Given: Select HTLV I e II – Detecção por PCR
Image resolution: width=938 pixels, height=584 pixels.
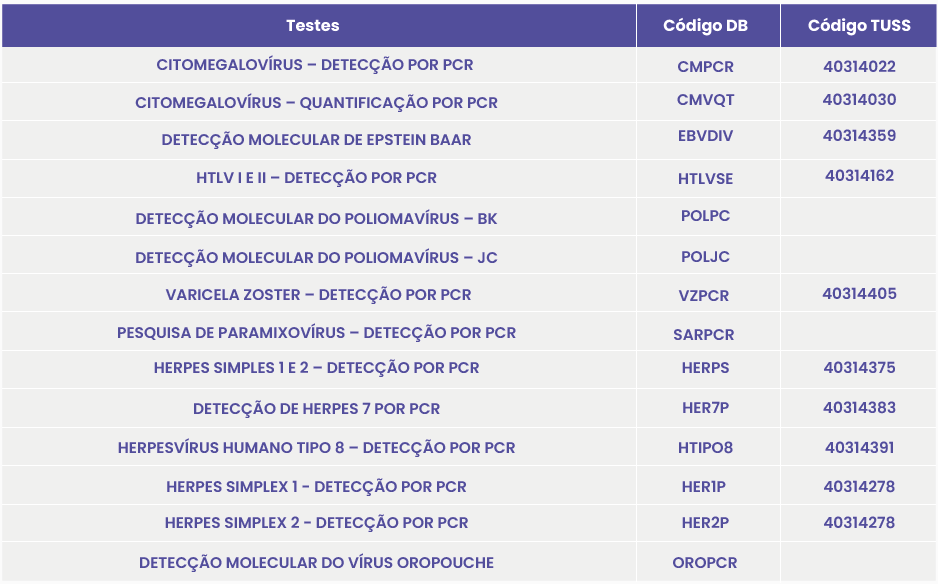Looking at the screenshot, I should click(316, 178).
